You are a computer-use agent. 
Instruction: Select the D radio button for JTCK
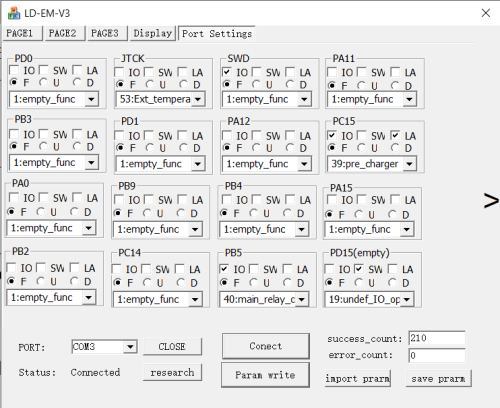pyautogui.click(x=183, y=84)
